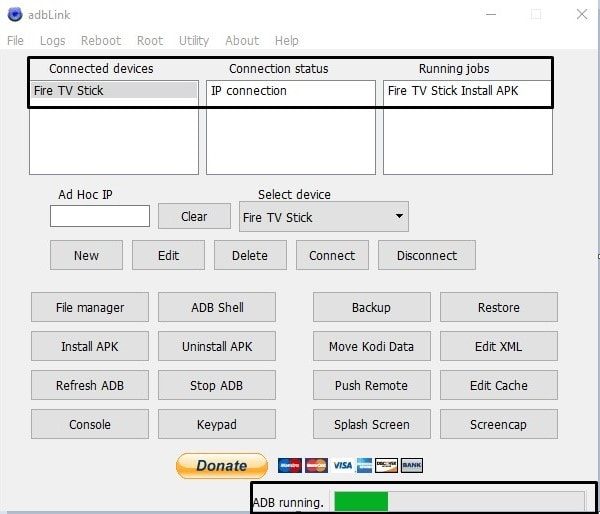The image size is (600, 514).
Task: Create a New device entry
Action: (86, 255)
